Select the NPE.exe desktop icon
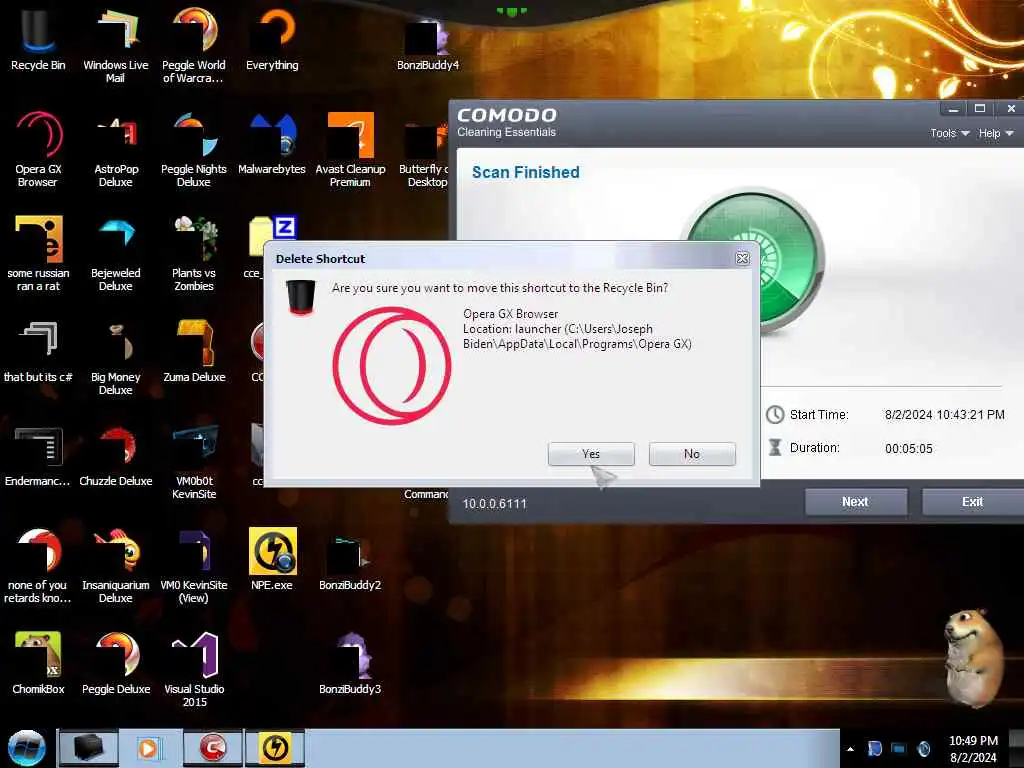The image size is (1024, 768). pyautogui.click(x=272, y=559)
